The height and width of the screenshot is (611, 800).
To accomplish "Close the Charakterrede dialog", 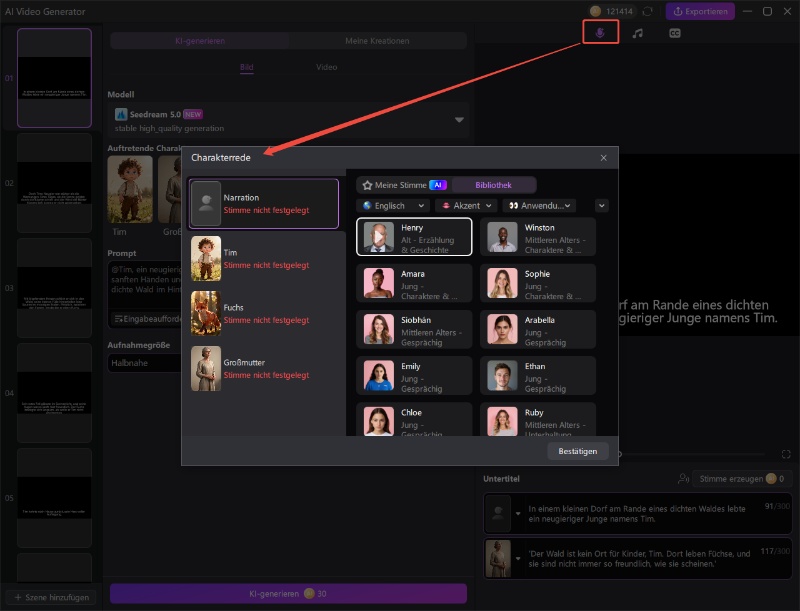I will pos(603,158).
